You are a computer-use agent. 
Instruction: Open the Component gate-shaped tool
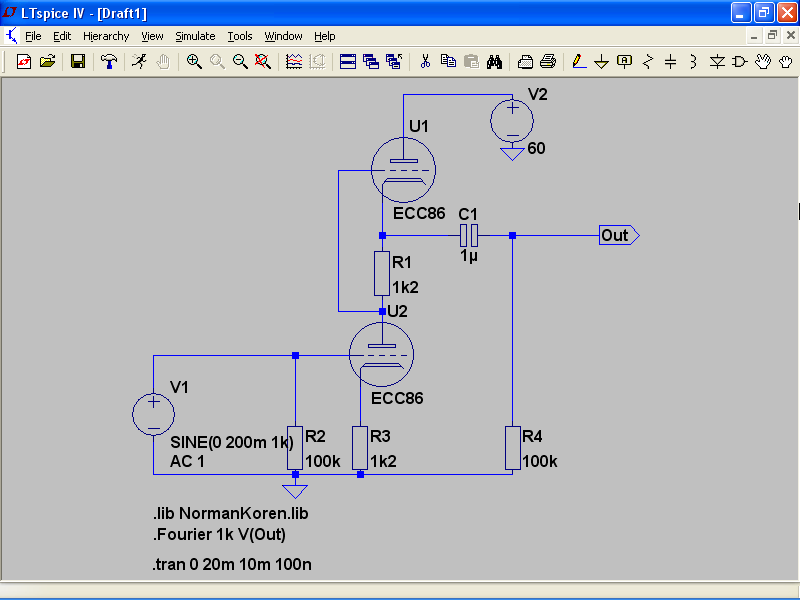pyautogui.click(x=739, y=62)
